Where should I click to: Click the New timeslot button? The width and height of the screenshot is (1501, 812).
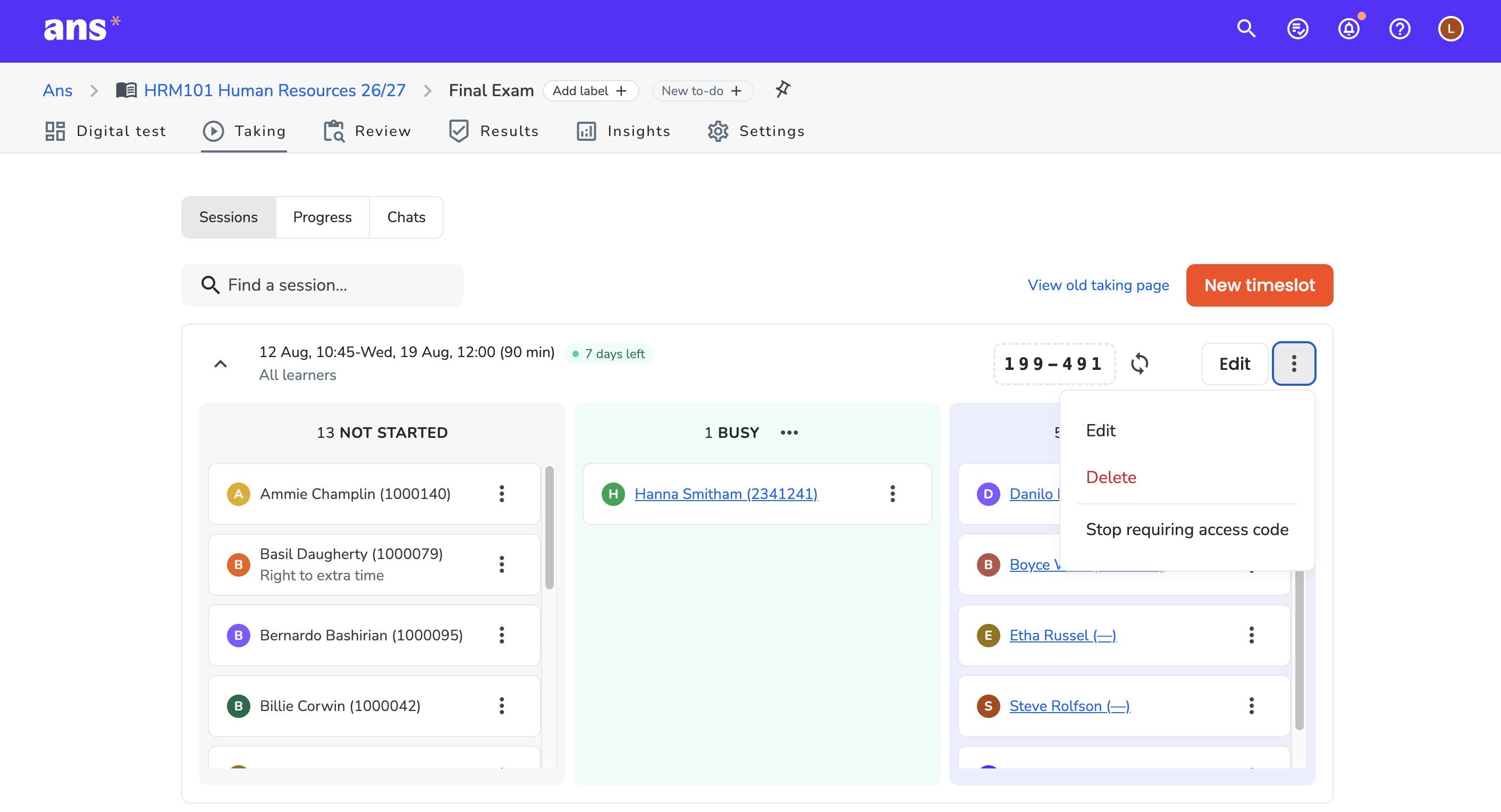(x=1259, y=285)
